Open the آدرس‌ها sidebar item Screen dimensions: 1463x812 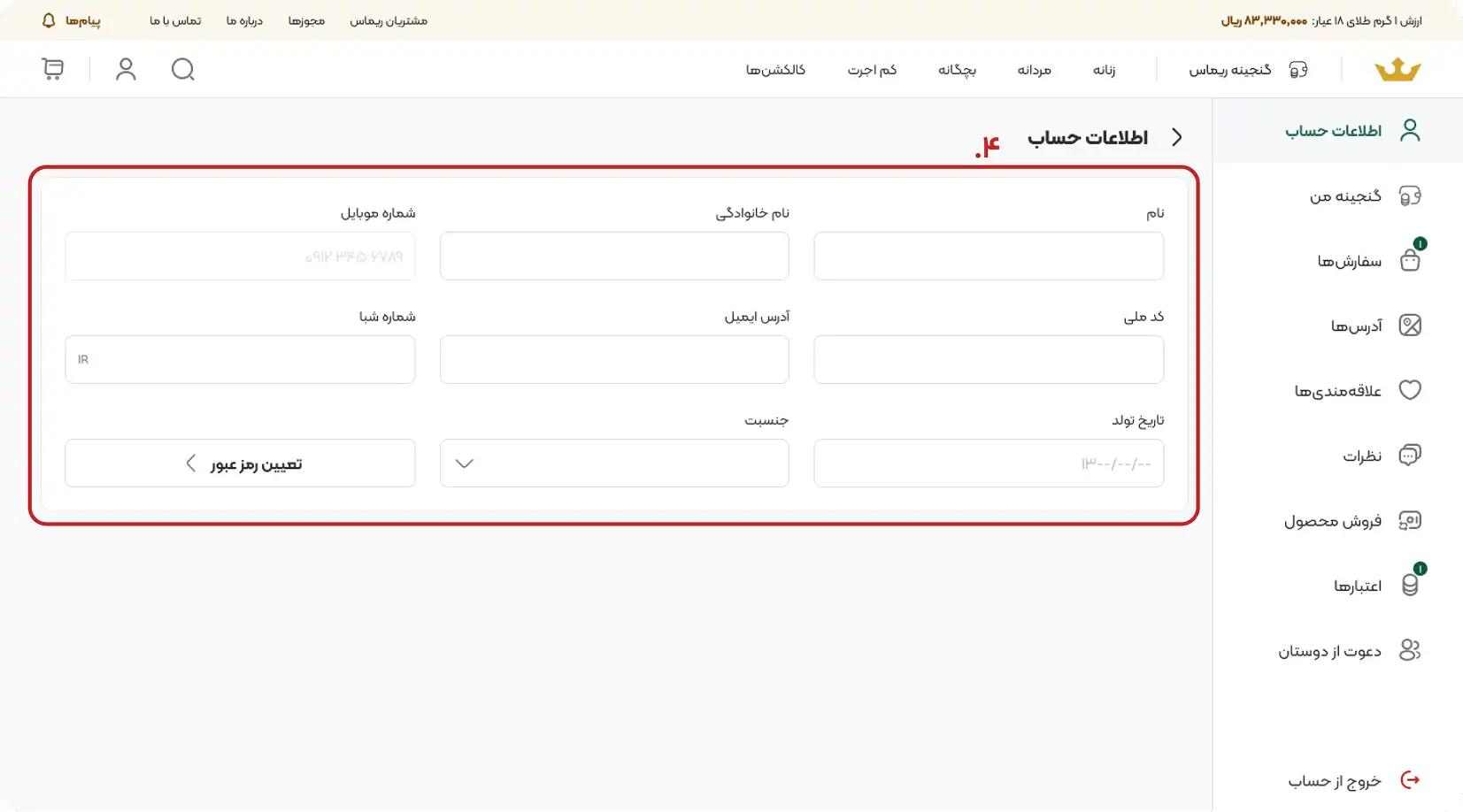point(1337,326)
